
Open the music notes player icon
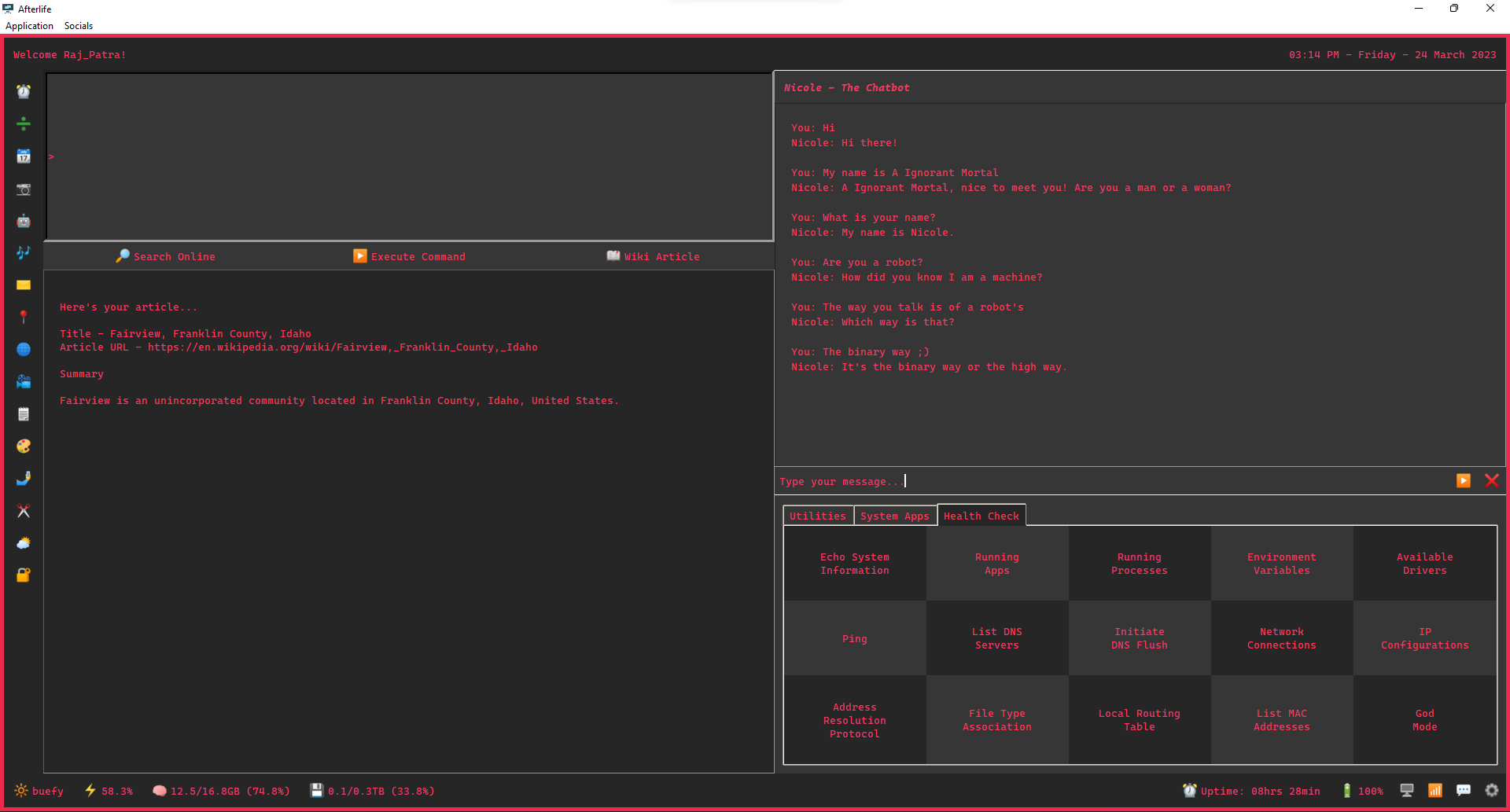24,252
